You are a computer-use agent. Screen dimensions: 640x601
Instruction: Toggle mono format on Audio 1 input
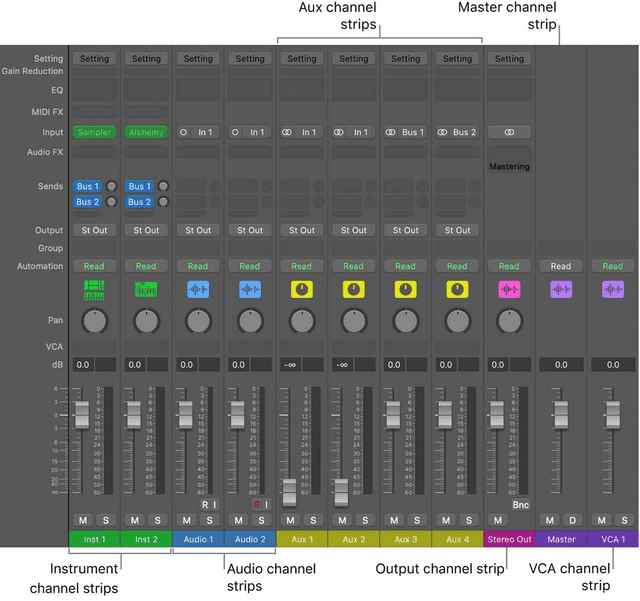184,132
